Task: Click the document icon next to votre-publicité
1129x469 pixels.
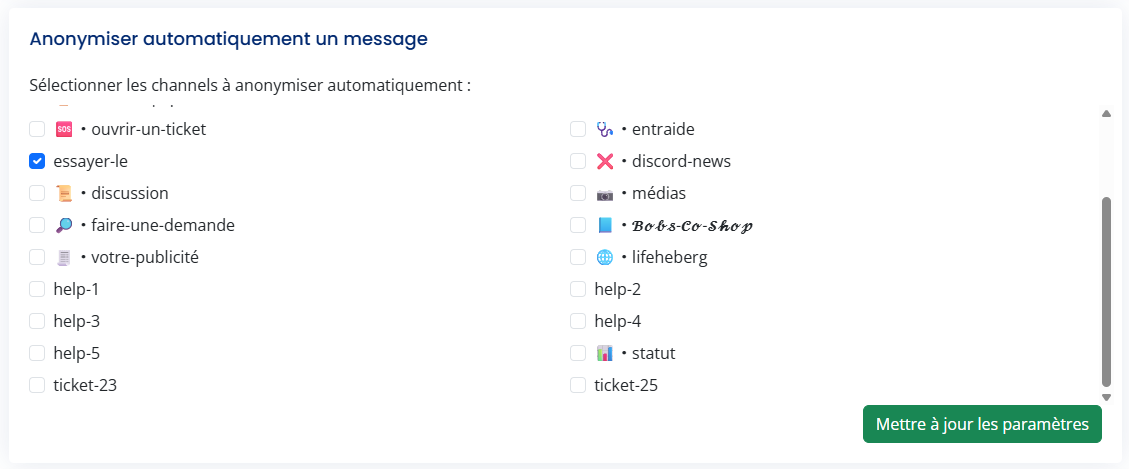Action: point(64,257)
